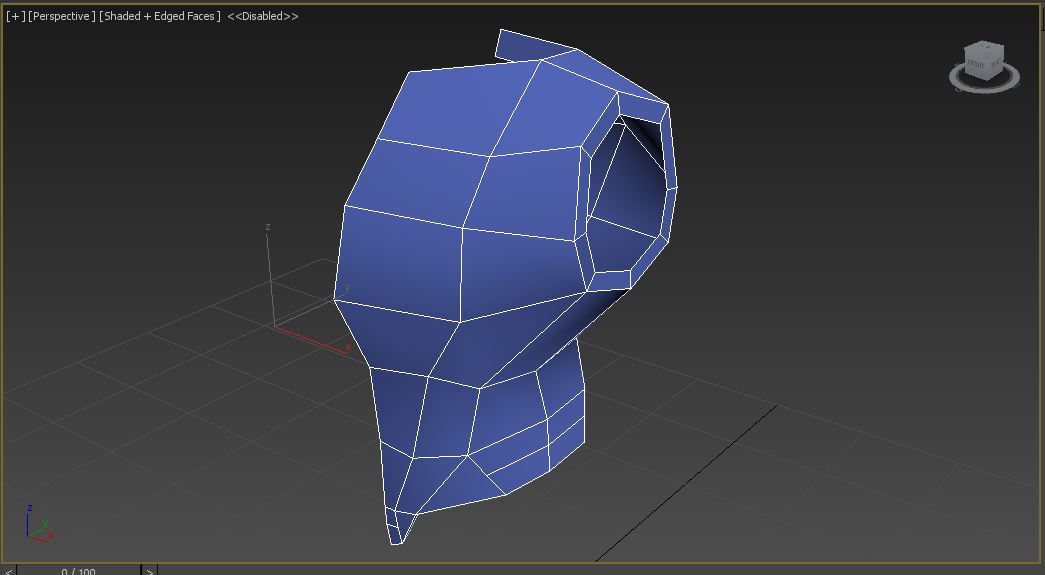
Task: Click the origin axis gizmo on the grid
Action: 275,323
